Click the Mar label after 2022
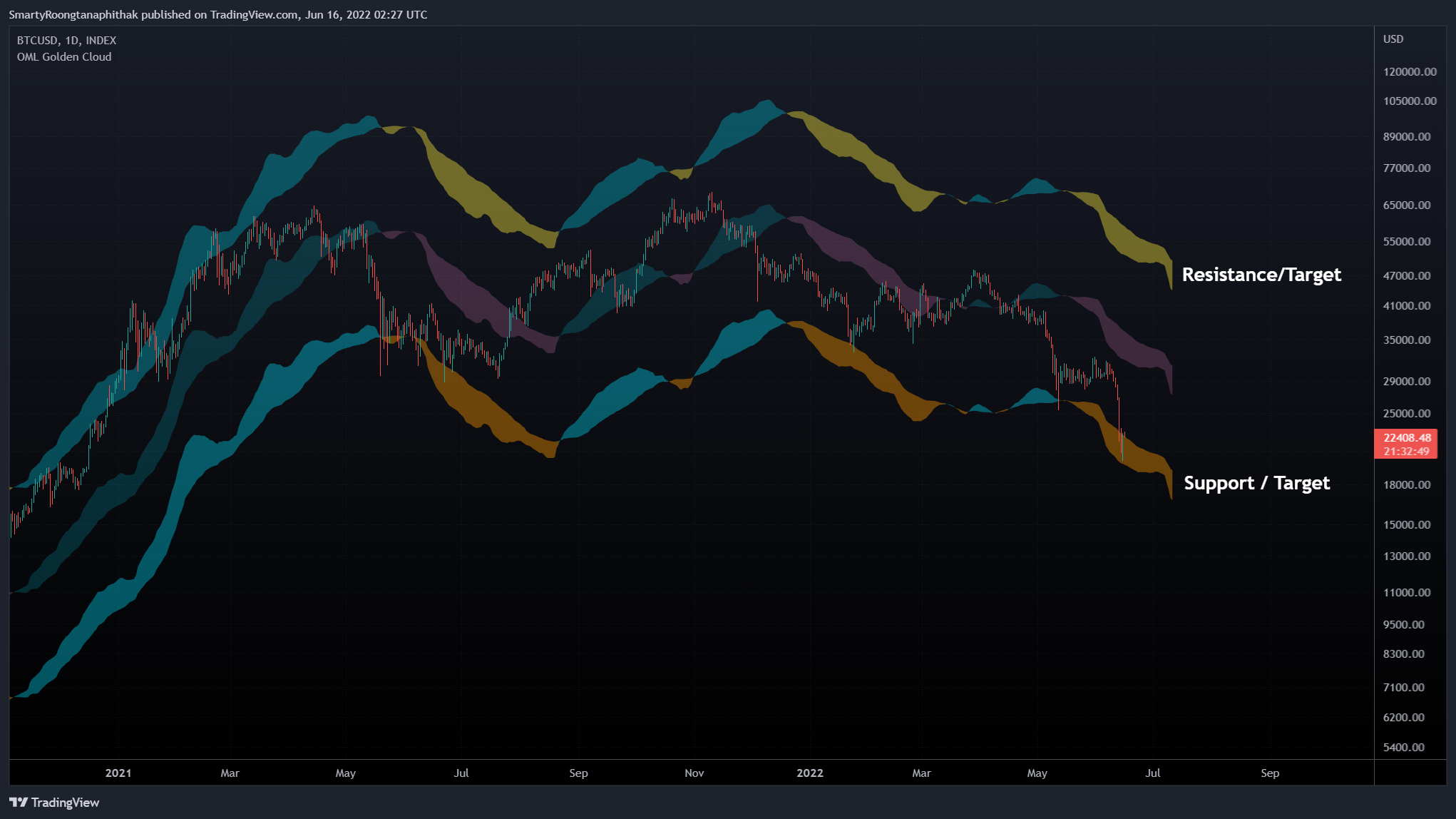This screenshot has height=819, width=1456. click(922, 773)
